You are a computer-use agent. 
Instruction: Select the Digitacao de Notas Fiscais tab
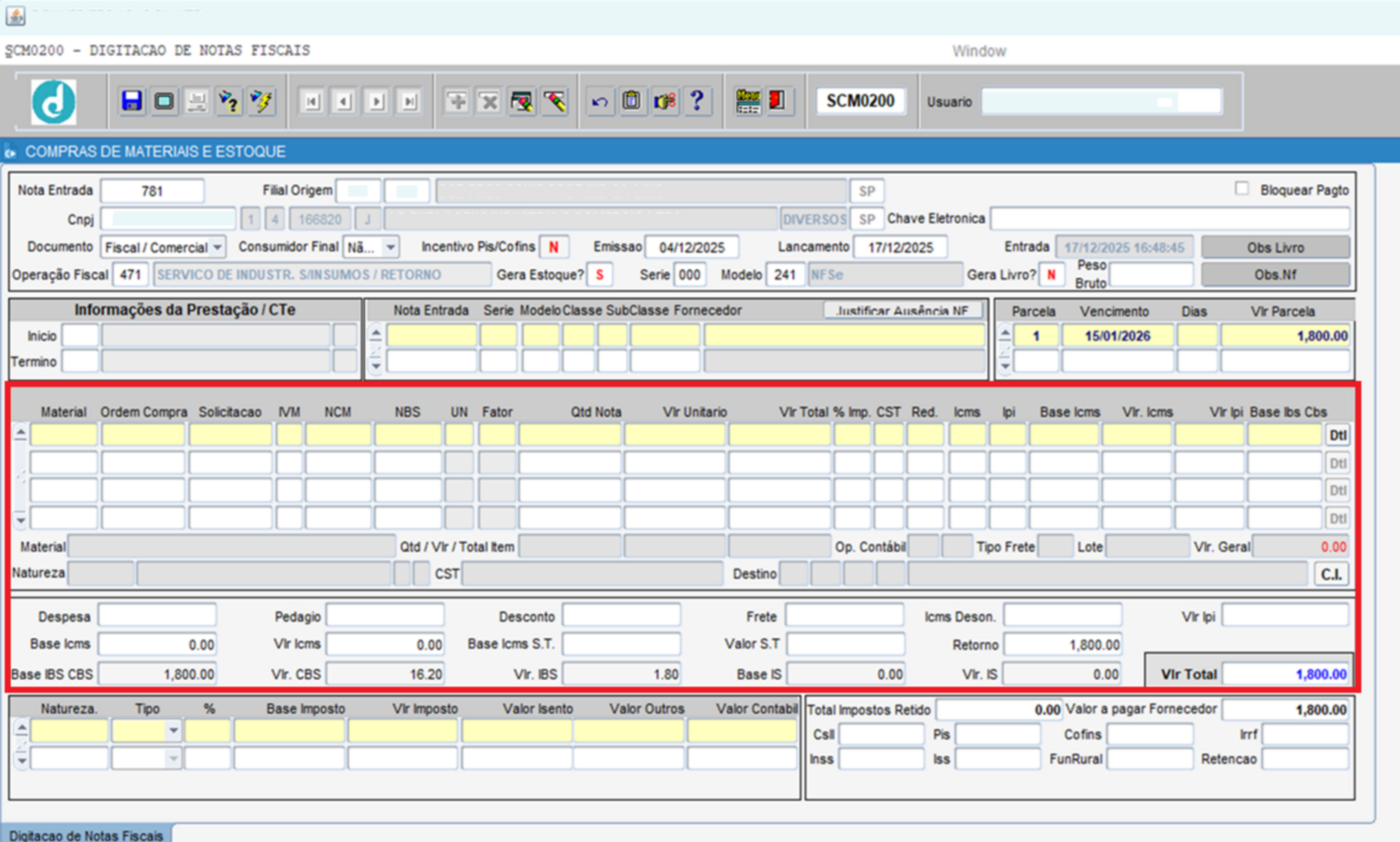[86, 835]
